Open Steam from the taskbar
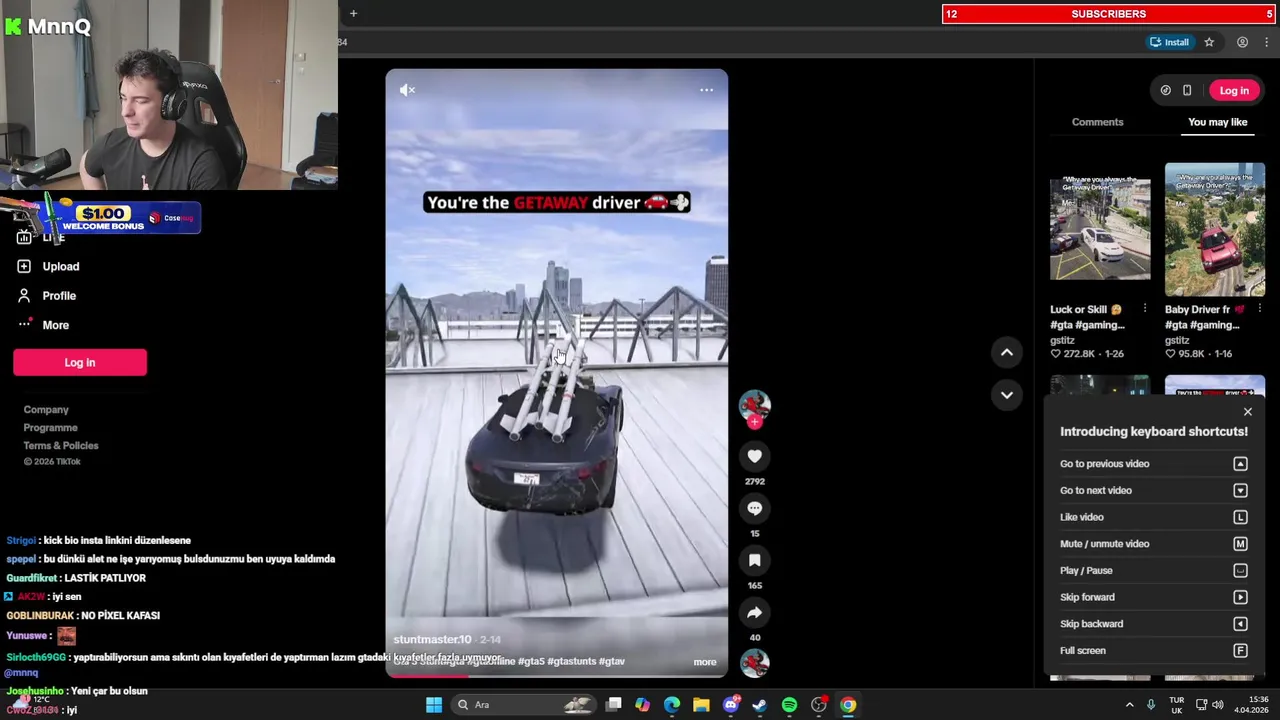This screenshot has width=1280, height=720. [760, 705]
